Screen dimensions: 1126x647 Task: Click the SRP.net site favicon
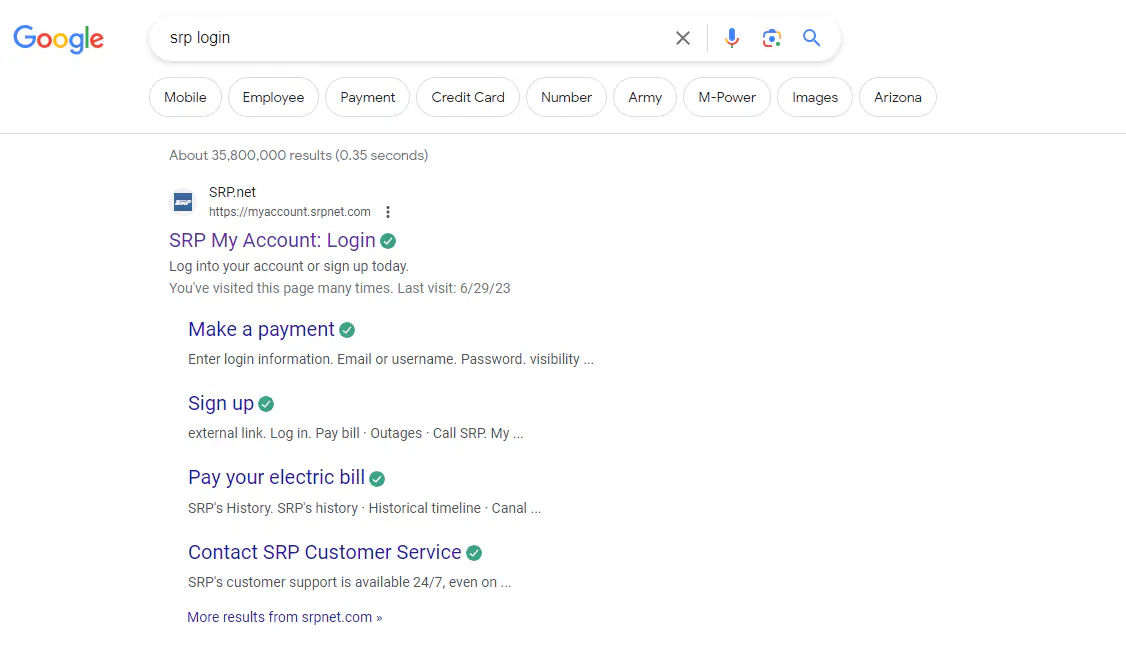(x=183, y=202)
